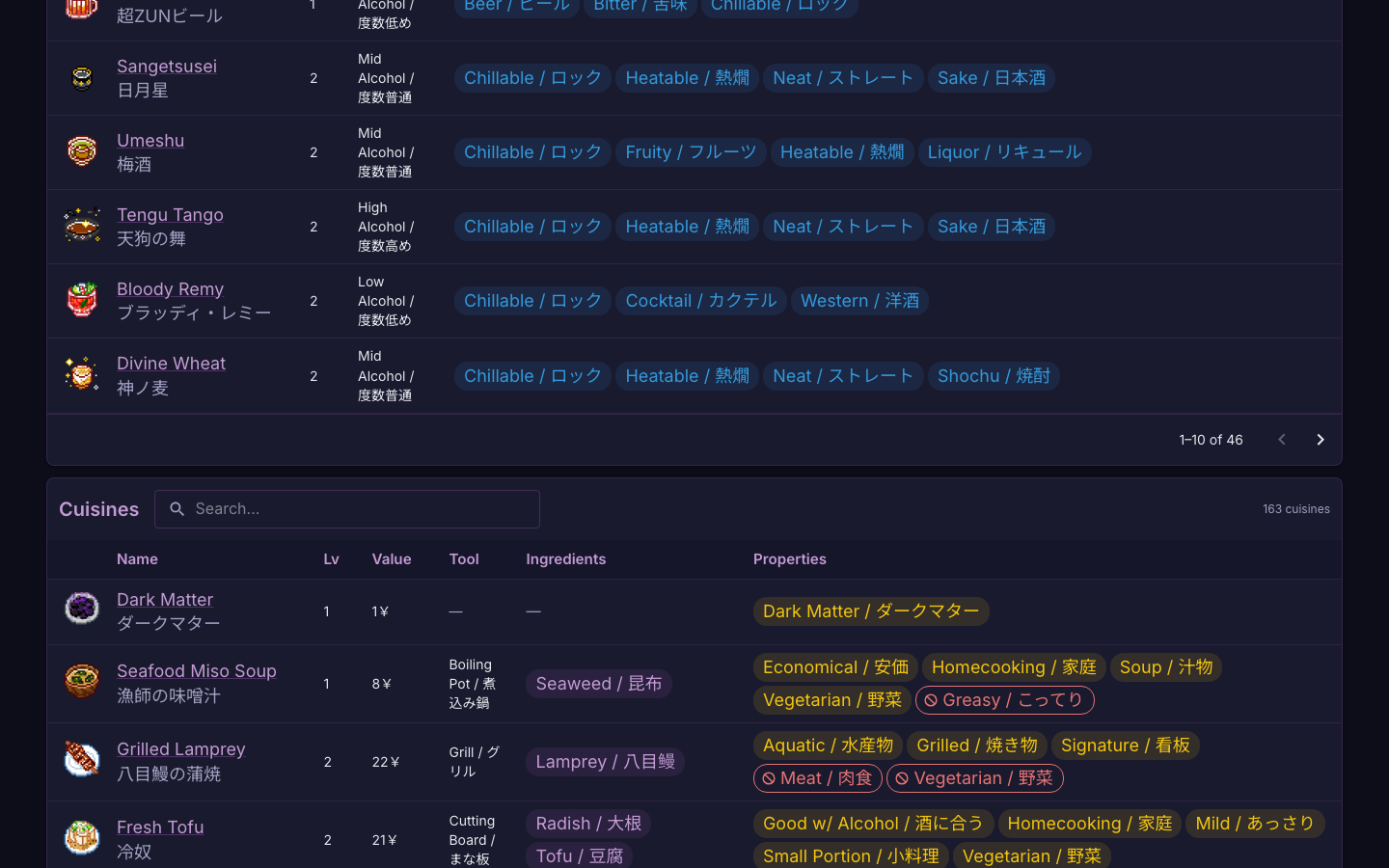Click the Tengu Tango drink icon
This screenshot has width=1389, height=868.
pyautogui.click(x=82, y=227)
